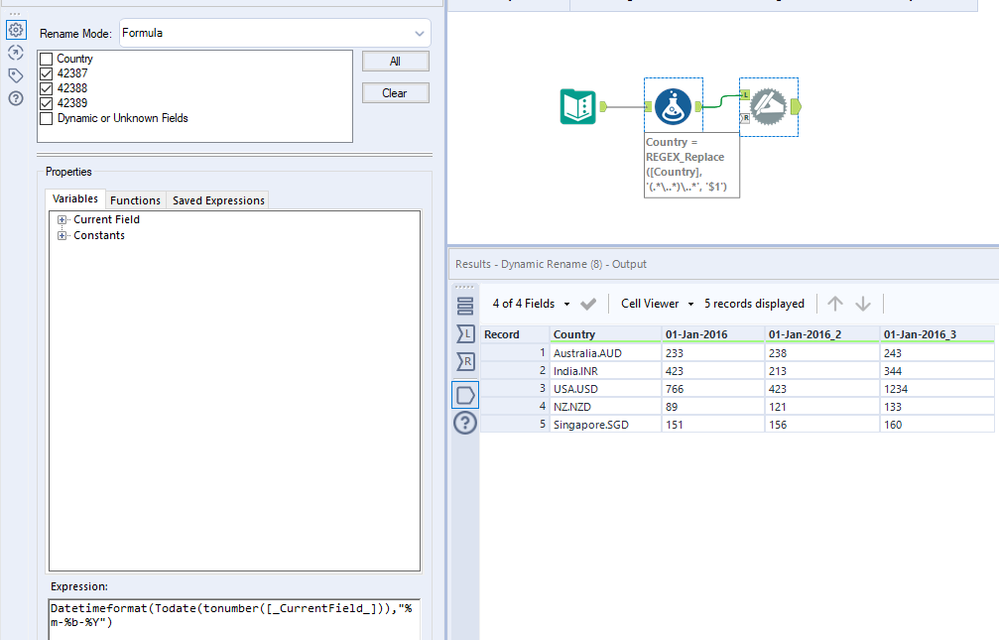
Task: Open the 4 of 4 Fields dropdown
Action: click(531, 304)
